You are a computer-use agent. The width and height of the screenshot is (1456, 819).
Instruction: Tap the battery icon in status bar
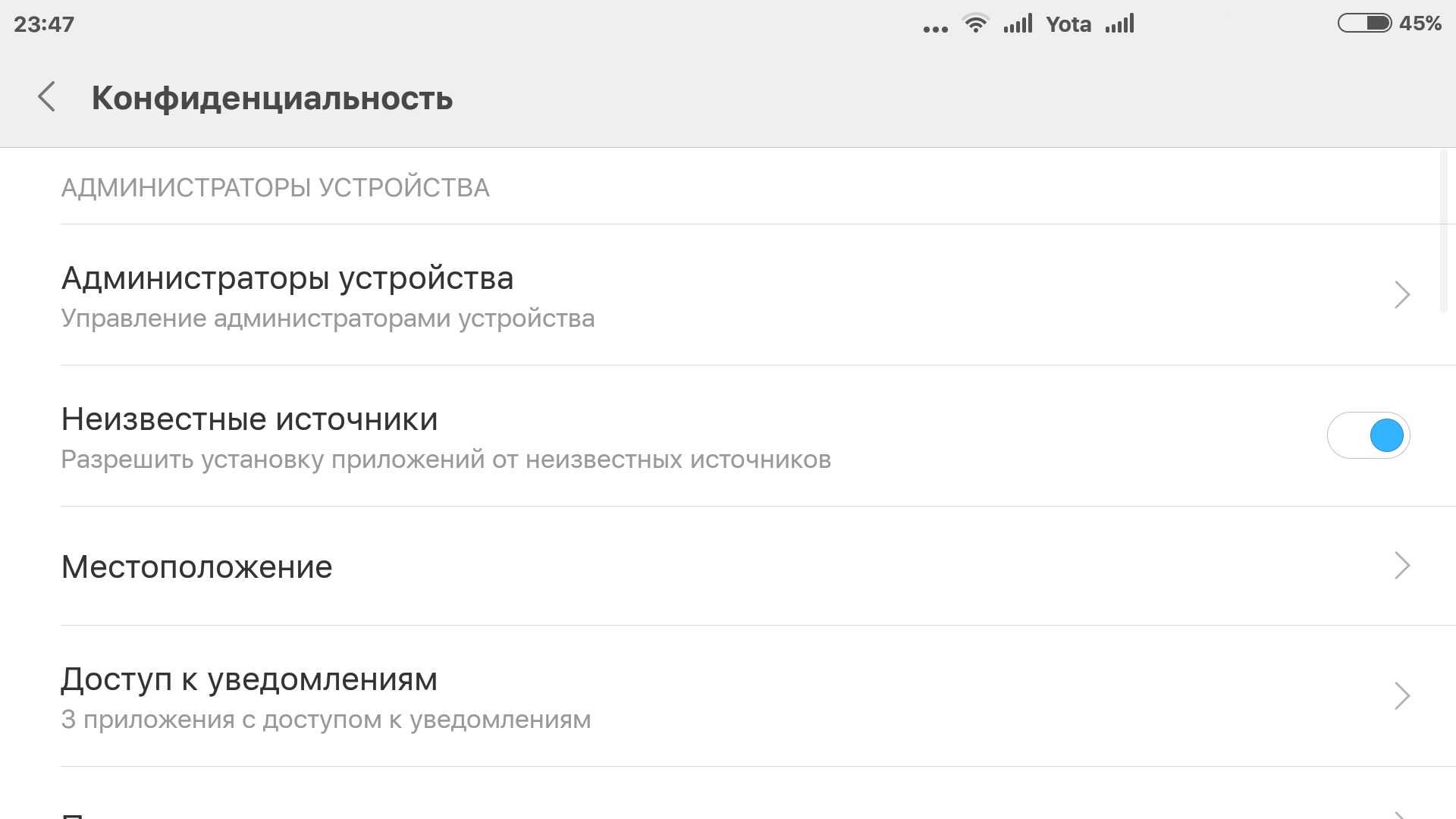1363,24
